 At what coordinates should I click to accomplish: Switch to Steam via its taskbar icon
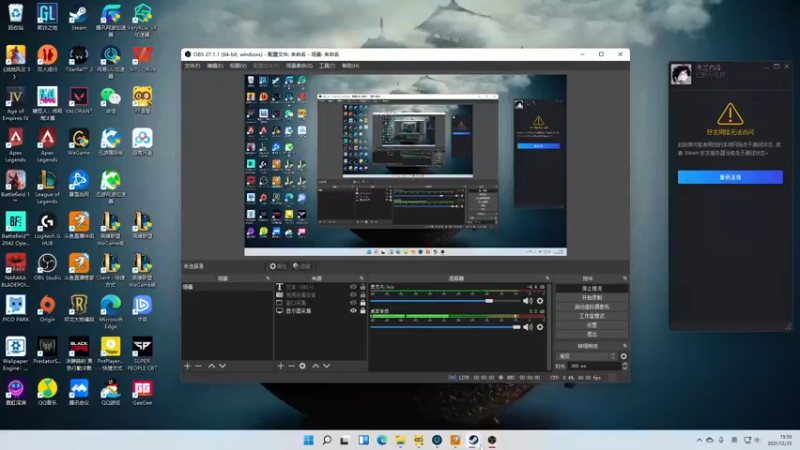[x=473, y=440]
